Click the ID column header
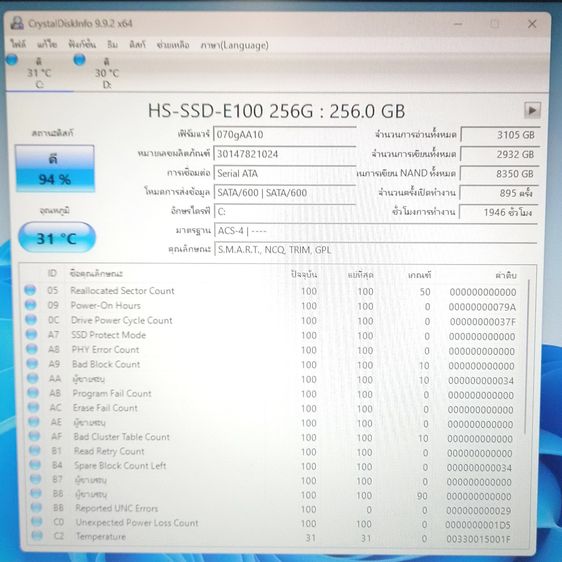 (x=52, y=273)
